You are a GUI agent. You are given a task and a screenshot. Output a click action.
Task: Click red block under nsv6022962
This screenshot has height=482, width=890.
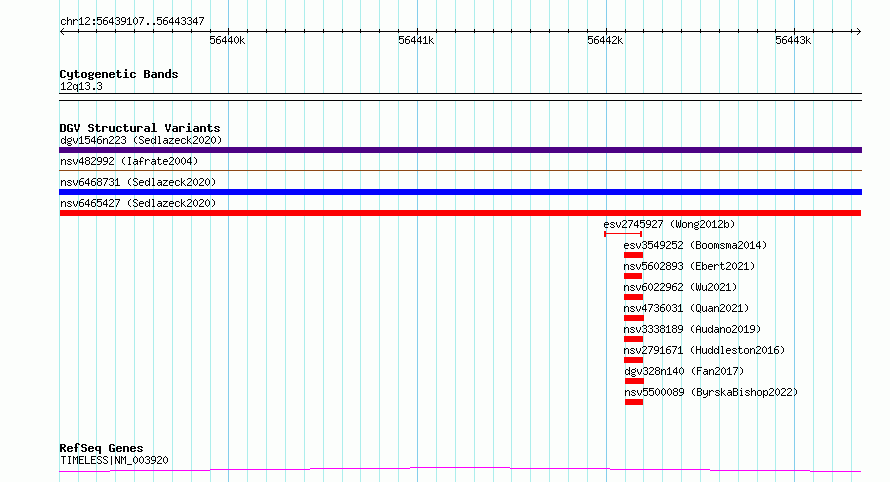pyautogui.click(x=633, y=297)
